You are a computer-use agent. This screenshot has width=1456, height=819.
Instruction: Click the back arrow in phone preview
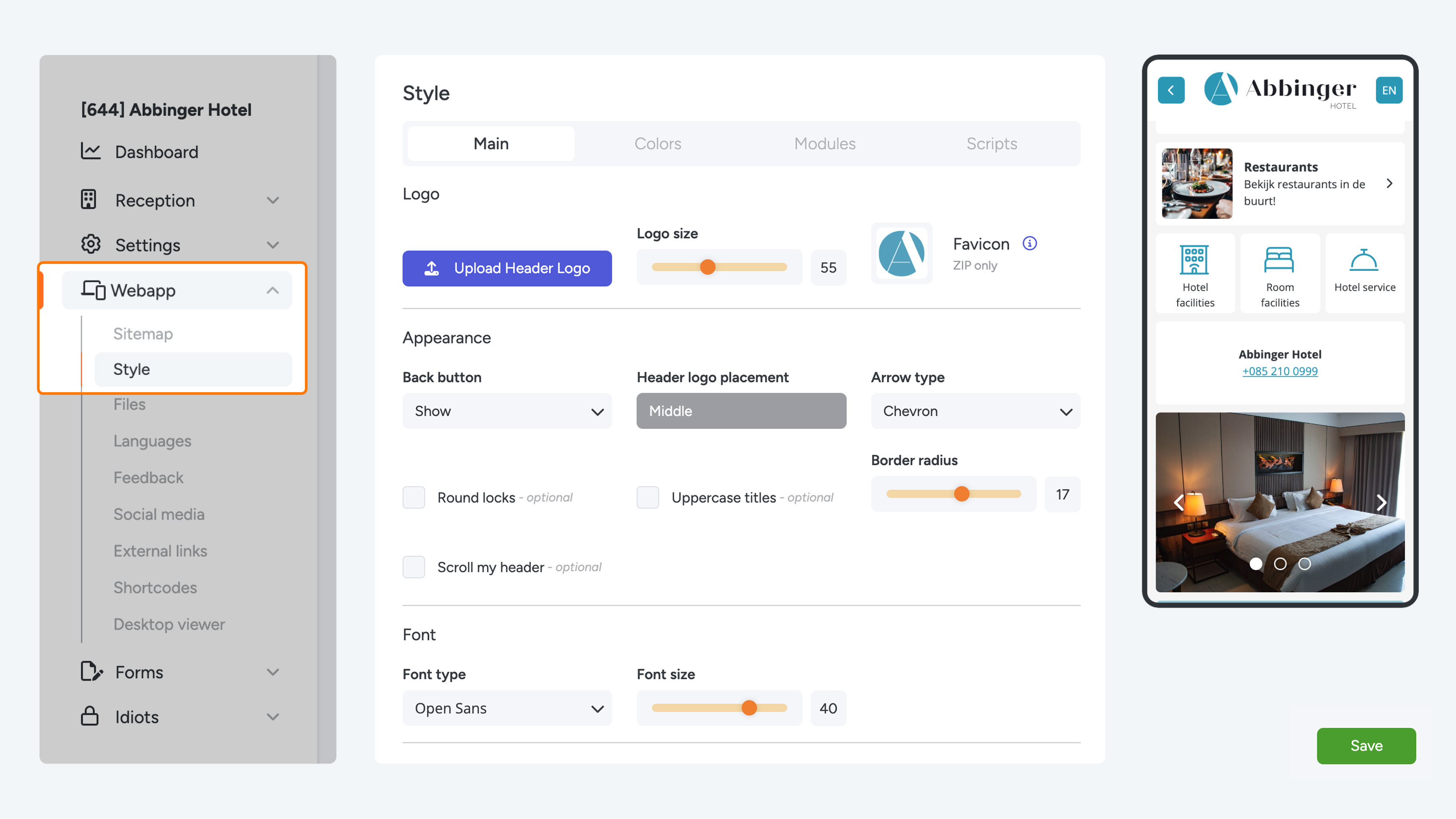(x=1171, y=90)
